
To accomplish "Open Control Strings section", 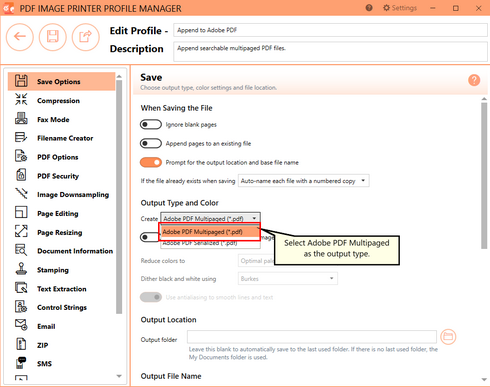I will pos(61,307).
